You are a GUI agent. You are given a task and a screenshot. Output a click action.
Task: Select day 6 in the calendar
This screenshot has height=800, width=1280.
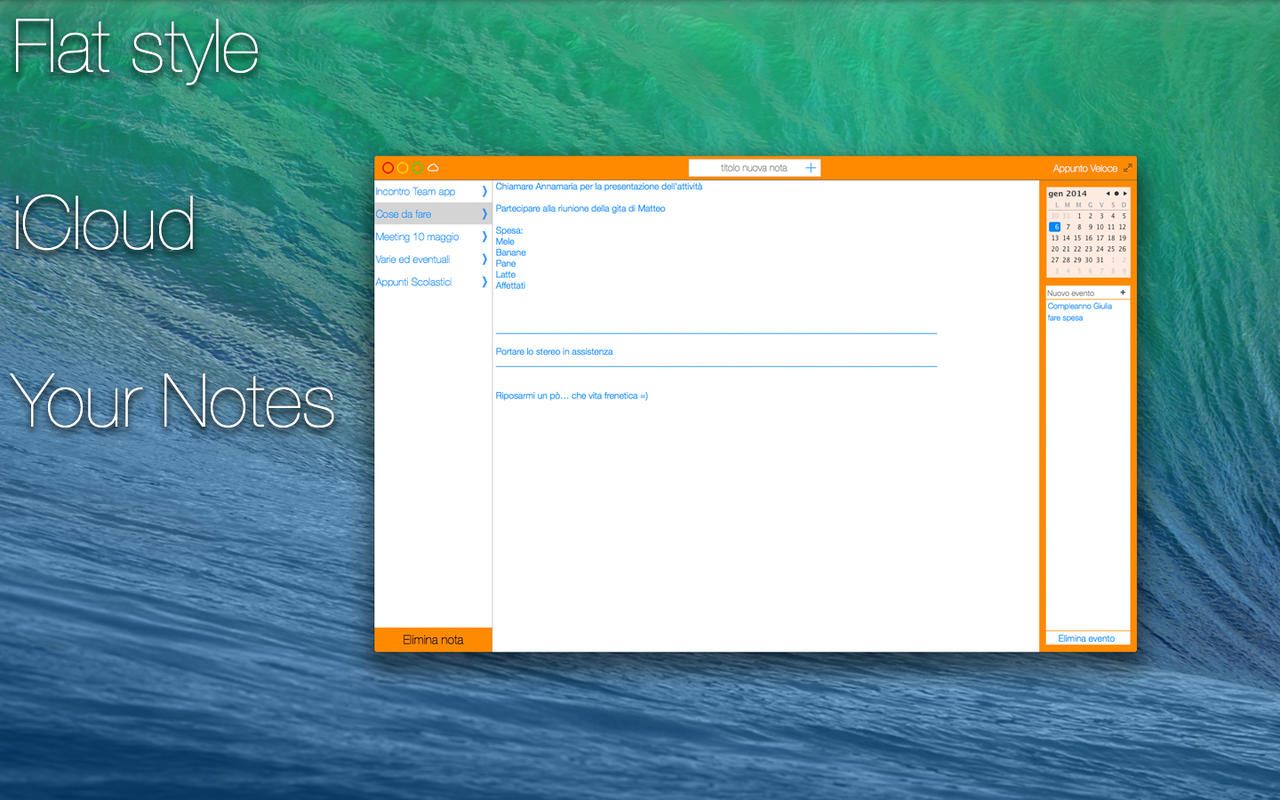tap(1054, 227)
